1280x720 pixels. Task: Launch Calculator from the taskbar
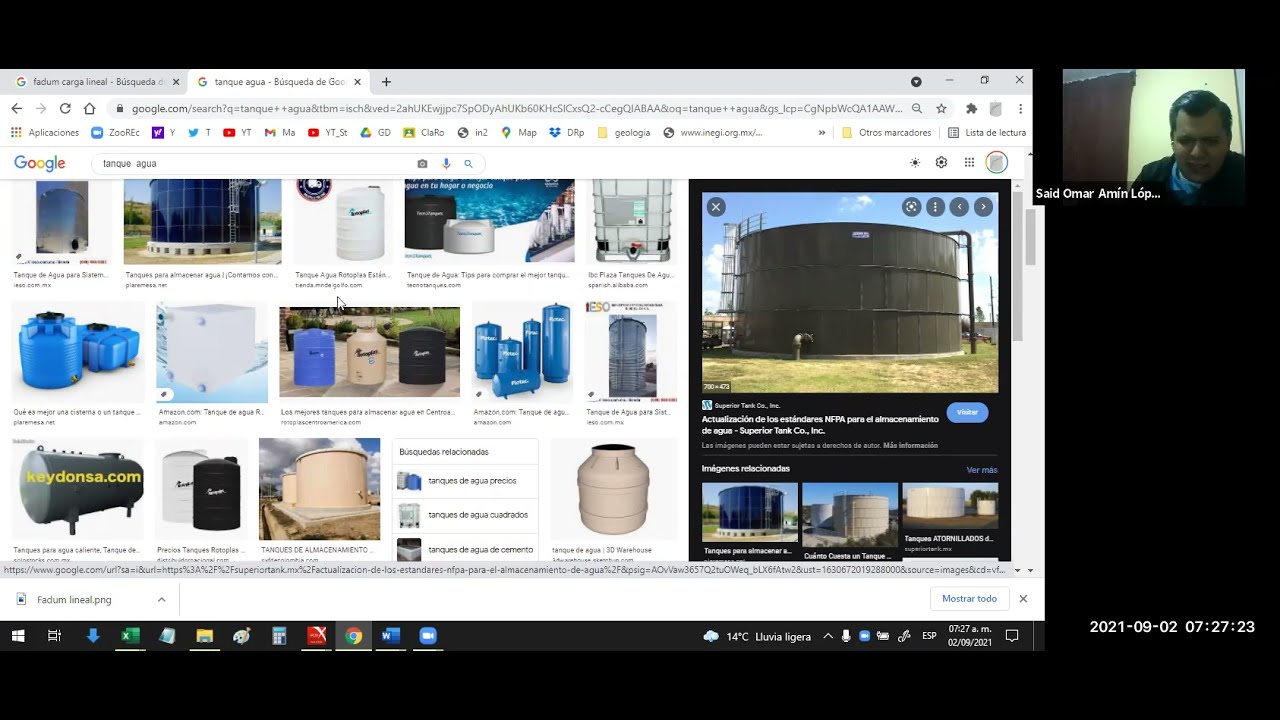tap(279, 636)
